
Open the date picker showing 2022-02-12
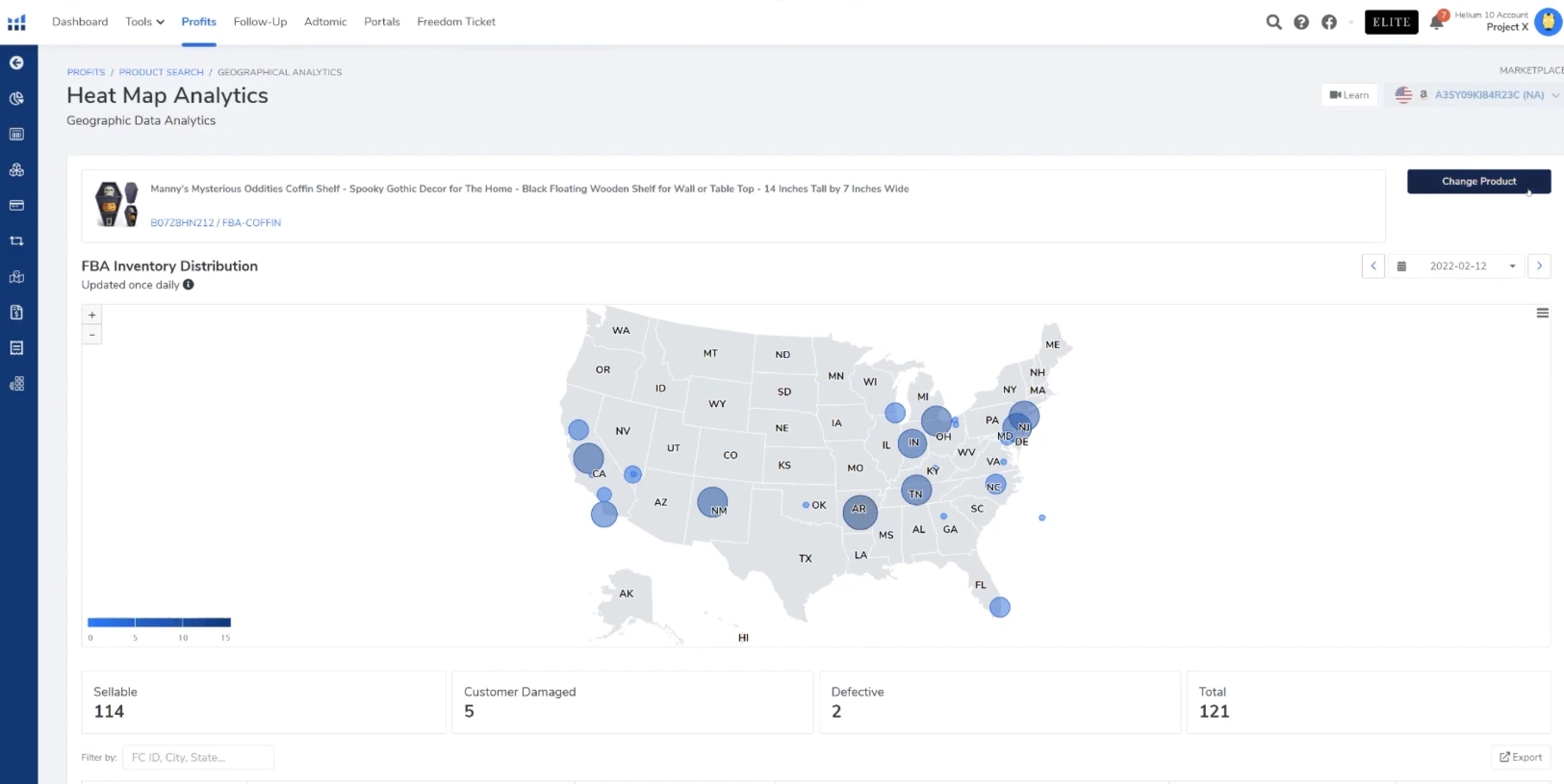[x=1458, y=266]
